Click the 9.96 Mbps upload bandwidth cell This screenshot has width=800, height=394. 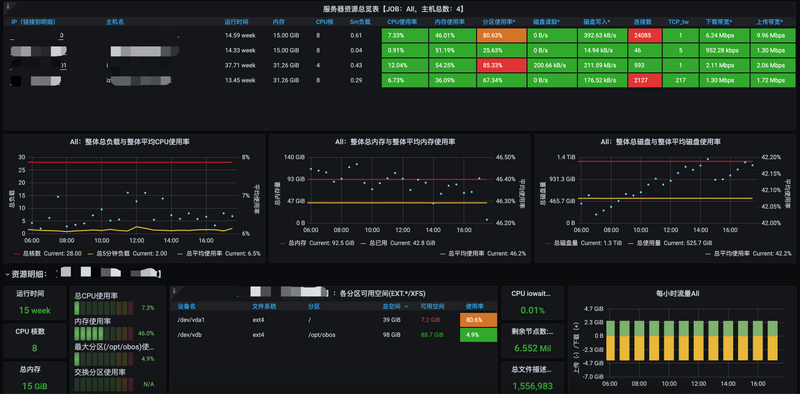click(774, 35)
